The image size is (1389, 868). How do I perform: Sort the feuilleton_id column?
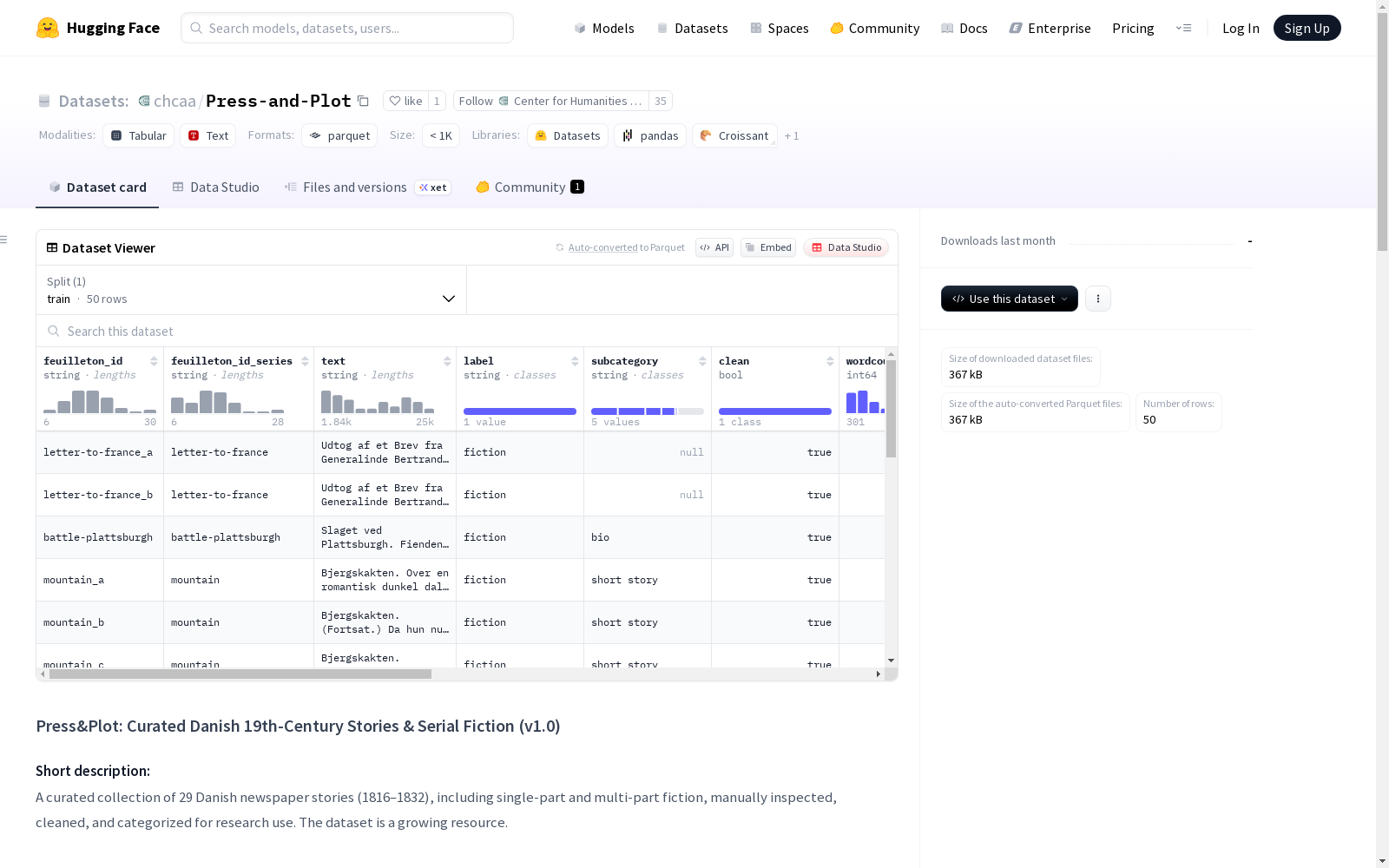pos(154,361)
